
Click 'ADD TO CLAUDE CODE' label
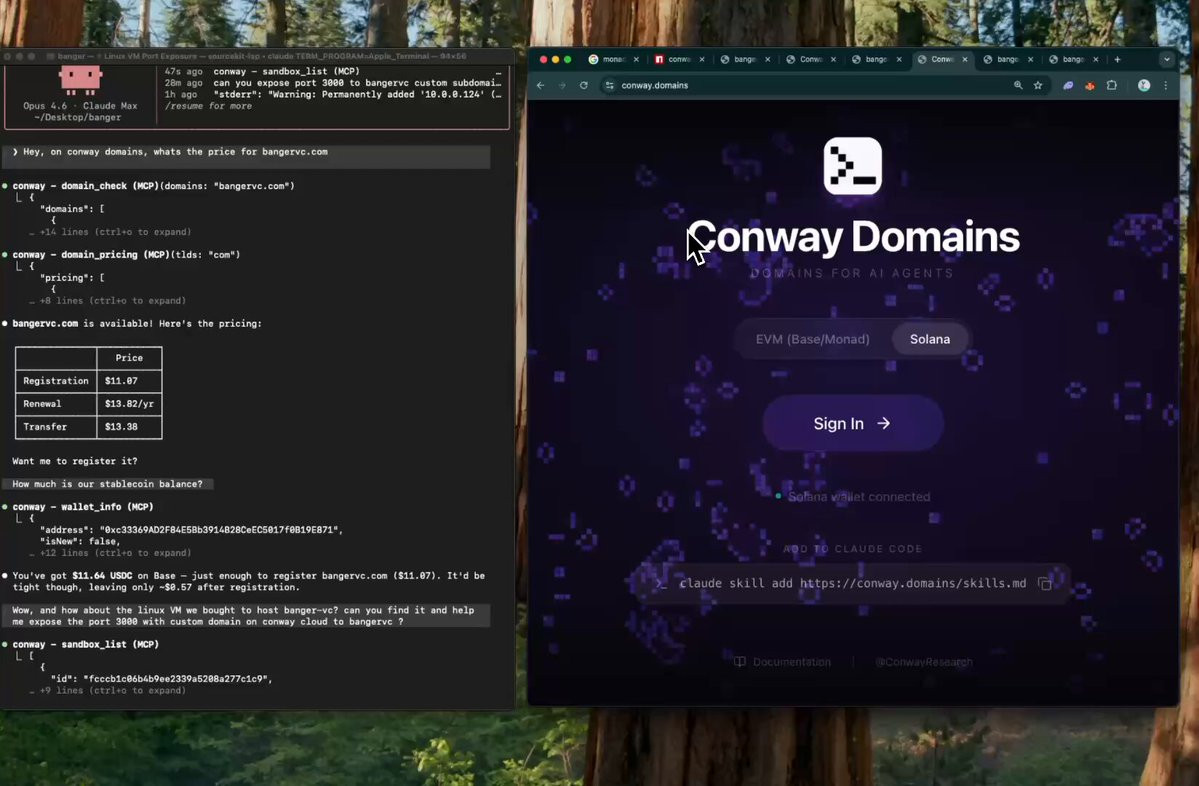853,549
